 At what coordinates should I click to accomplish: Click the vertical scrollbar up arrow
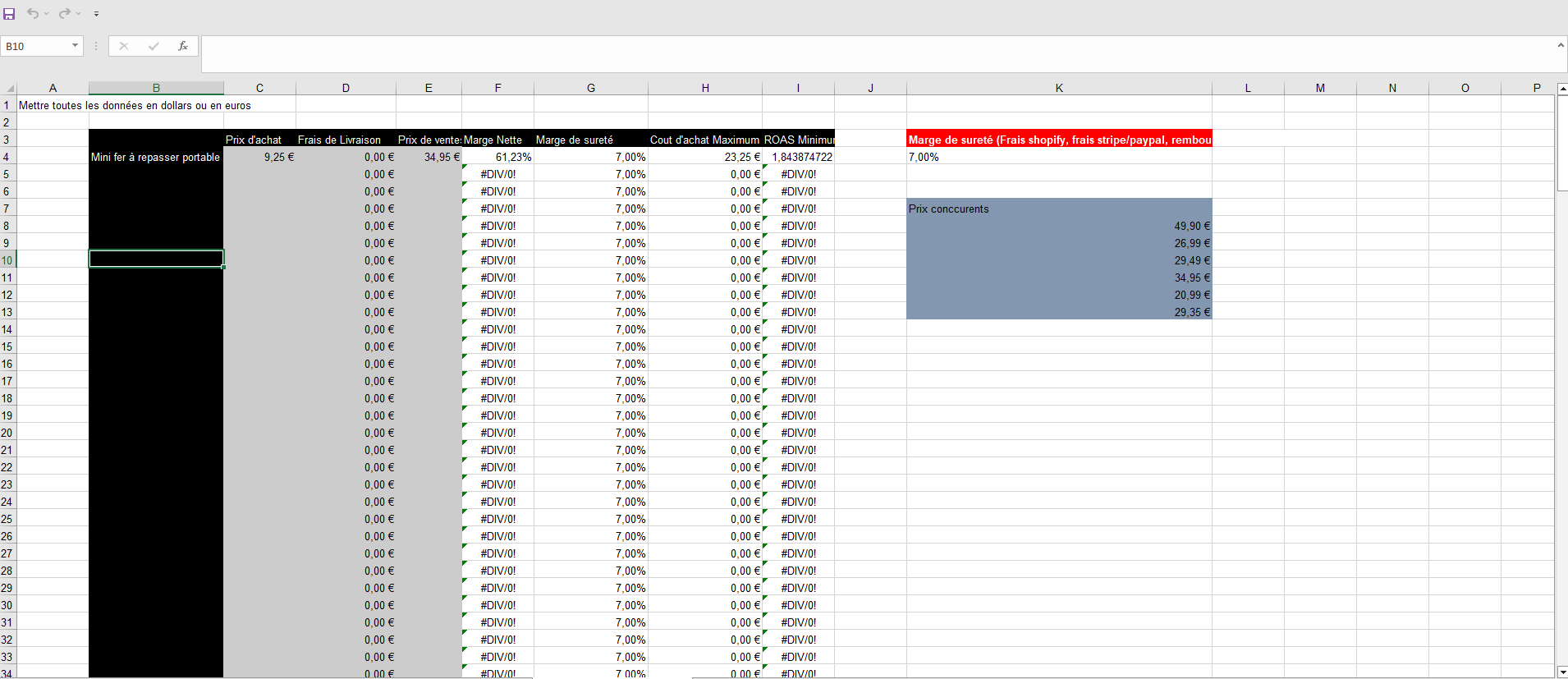click(1561, 88)
